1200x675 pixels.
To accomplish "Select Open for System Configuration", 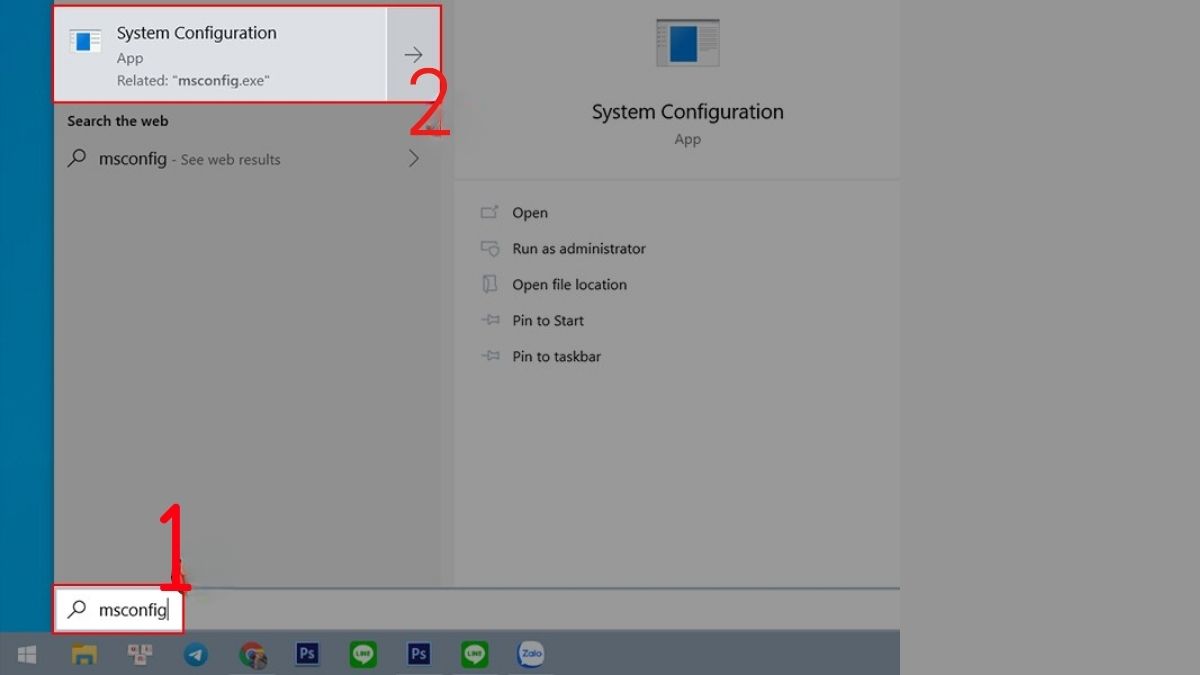I will [530, 212].
